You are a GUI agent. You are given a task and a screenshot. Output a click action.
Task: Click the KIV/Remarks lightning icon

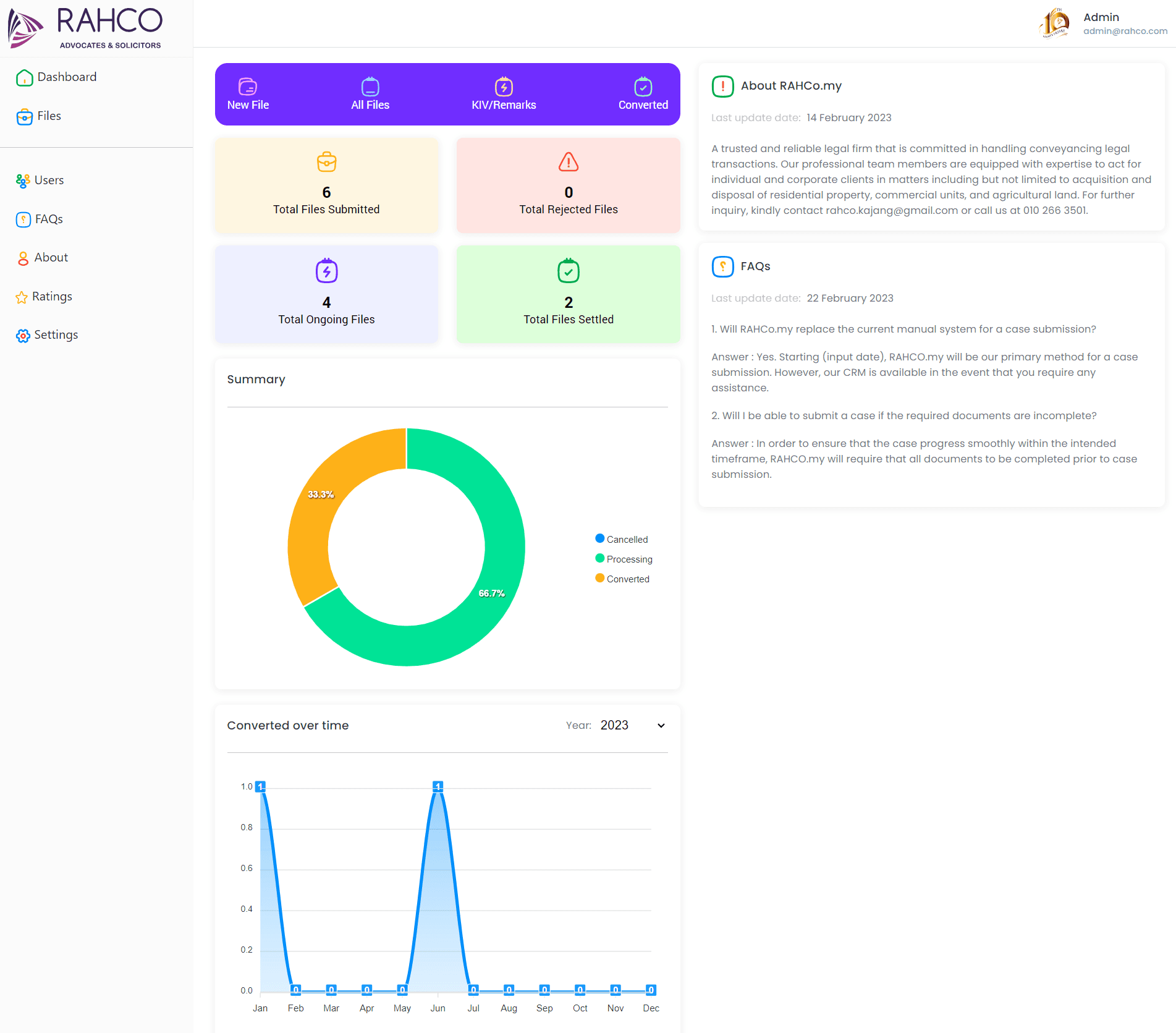[504, 87]
